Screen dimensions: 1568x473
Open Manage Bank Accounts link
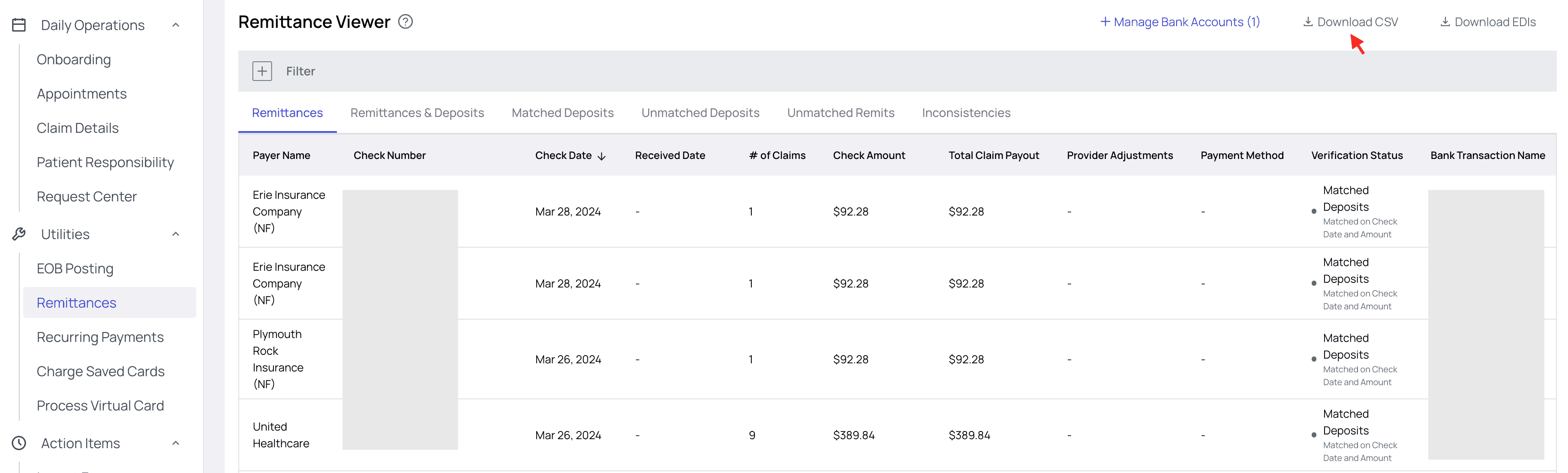[1180, 22]
